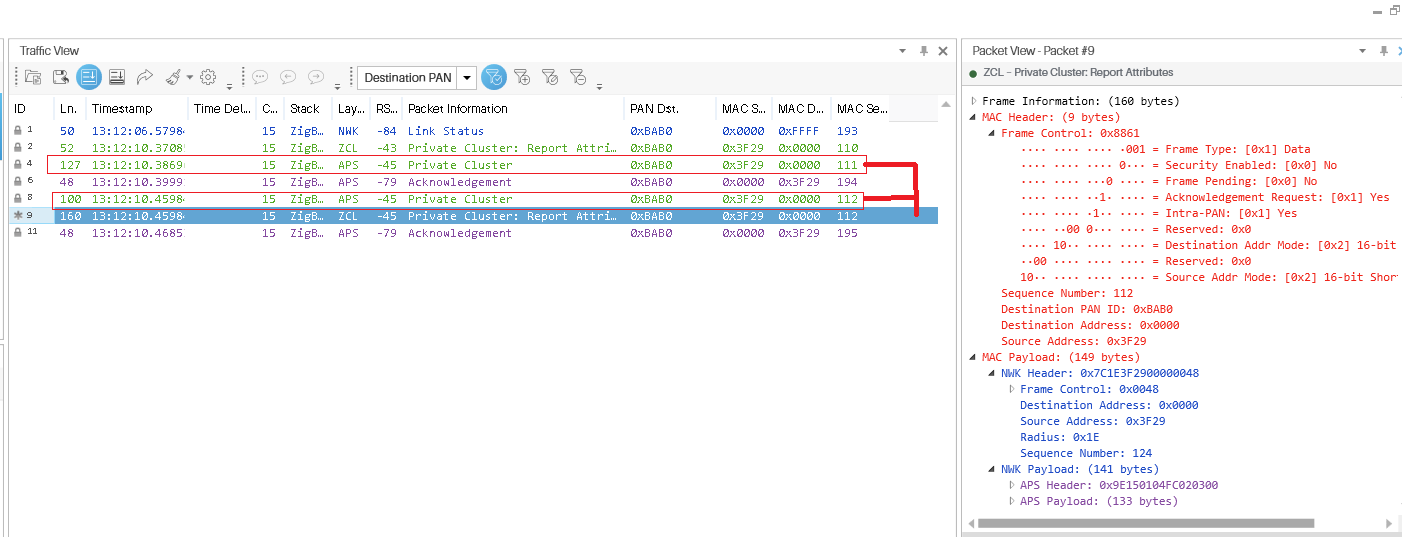This screenshot has height=537, width=1402.
Task: Click the forward/export arrow icon
Action: 145,77
